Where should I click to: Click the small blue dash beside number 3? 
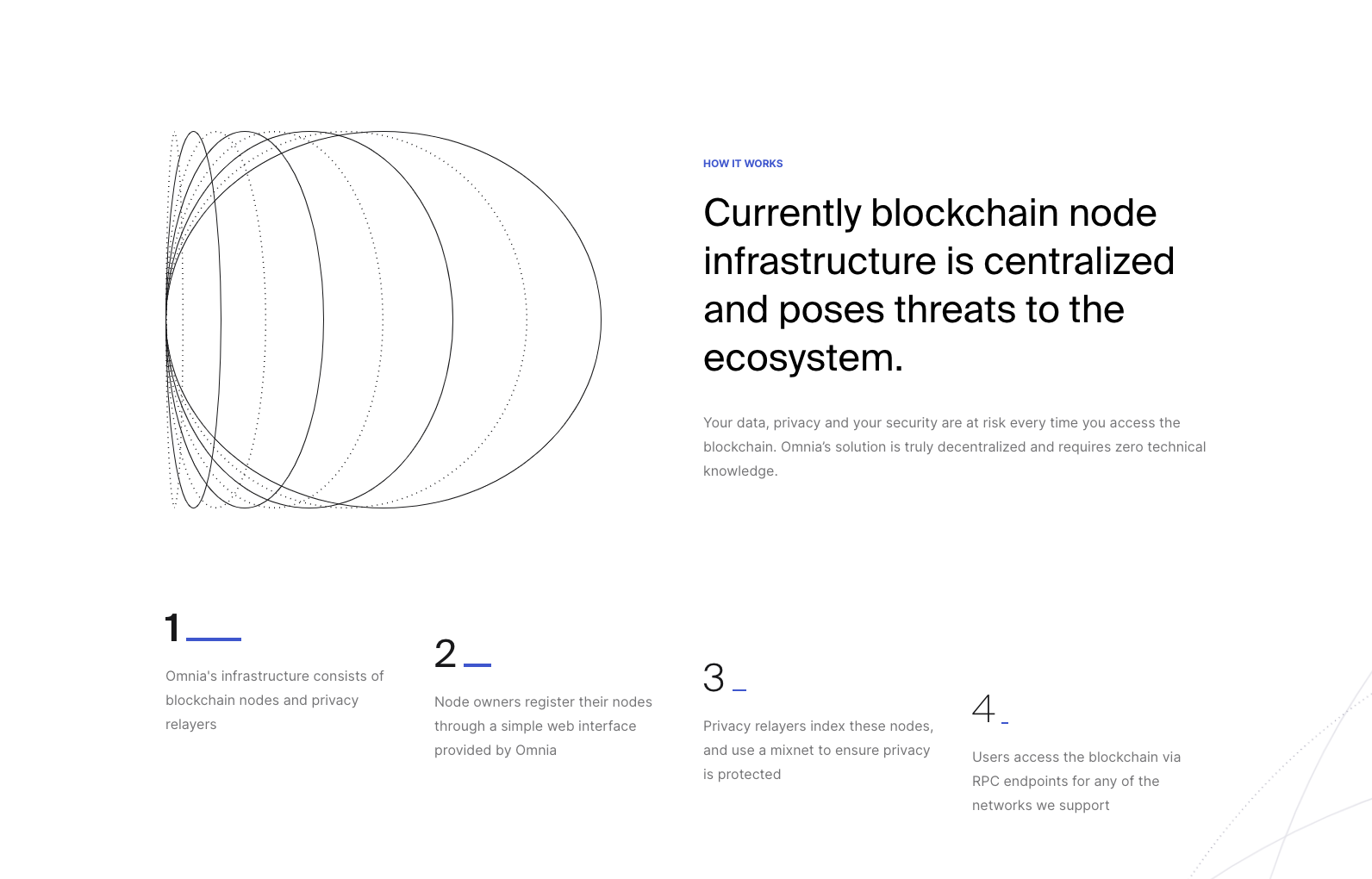(x=739, y=690)
